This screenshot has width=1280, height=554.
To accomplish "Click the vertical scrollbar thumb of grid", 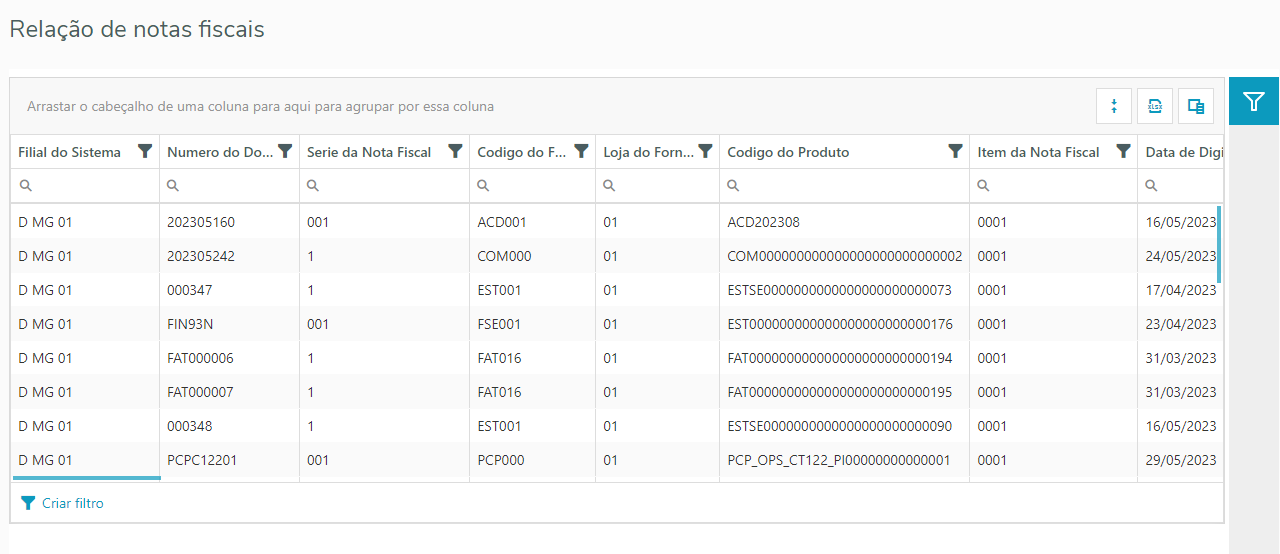I will [x=1218, y=244].
